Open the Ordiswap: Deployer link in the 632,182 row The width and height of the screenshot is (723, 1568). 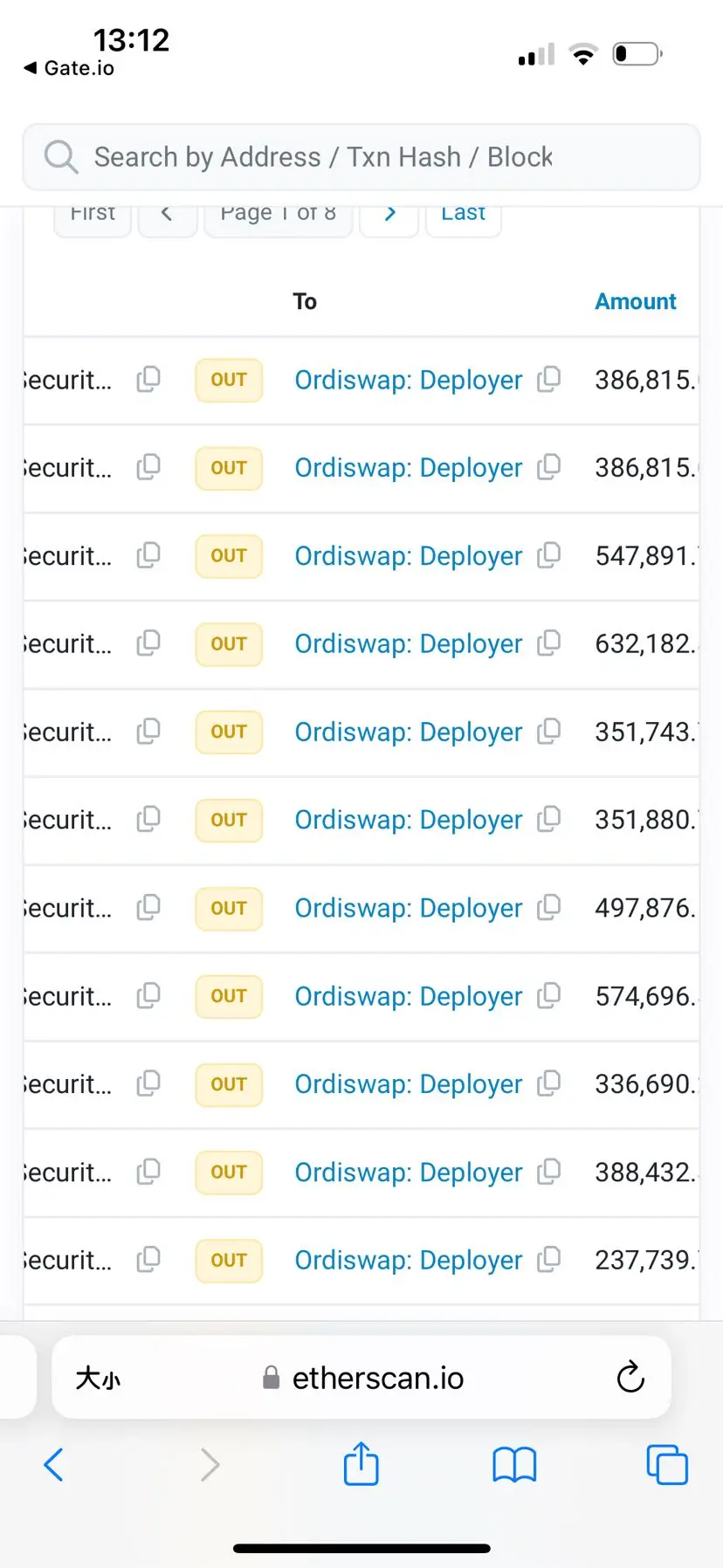click(408, 643)
